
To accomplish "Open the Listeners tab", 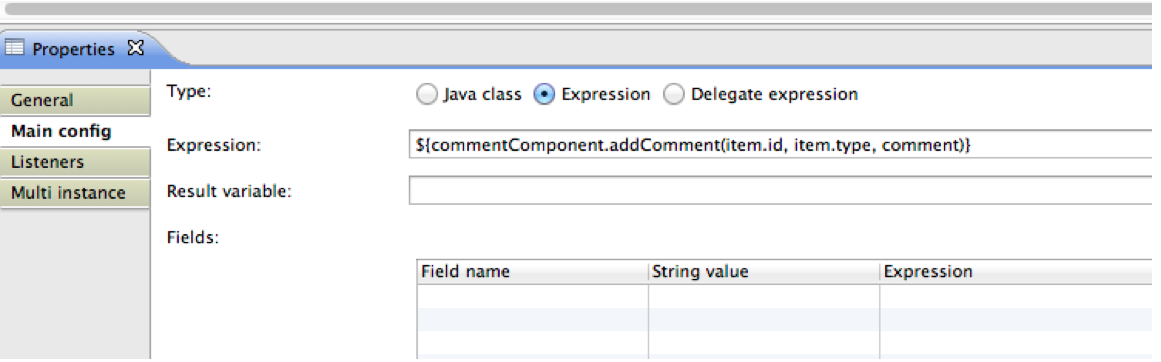I will [75, 161].
